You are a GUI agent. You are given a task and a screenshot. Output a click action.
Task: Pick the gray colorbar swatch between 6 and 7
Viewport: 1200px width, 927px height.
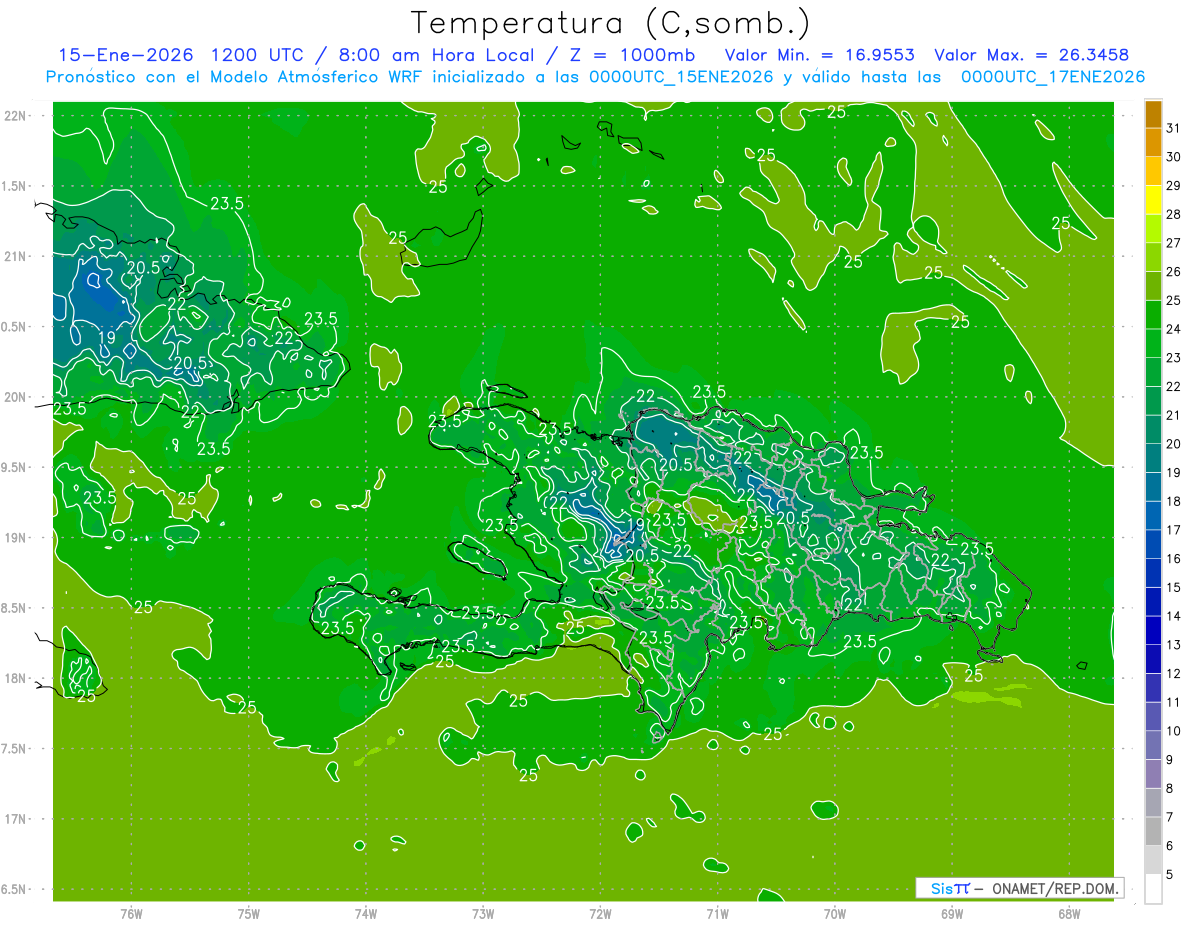tap(1153, 832)
